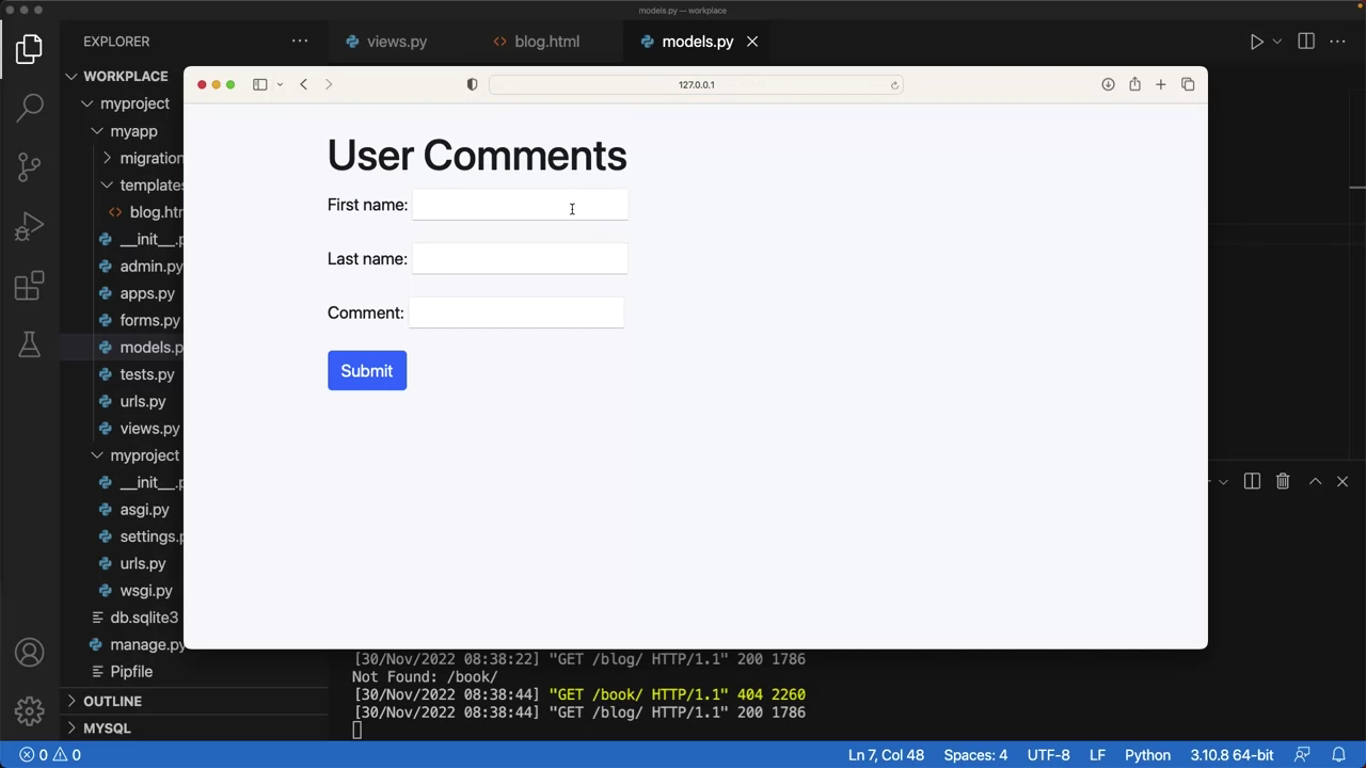
Task: Open the Source Control view
Action: click(29, 167)
